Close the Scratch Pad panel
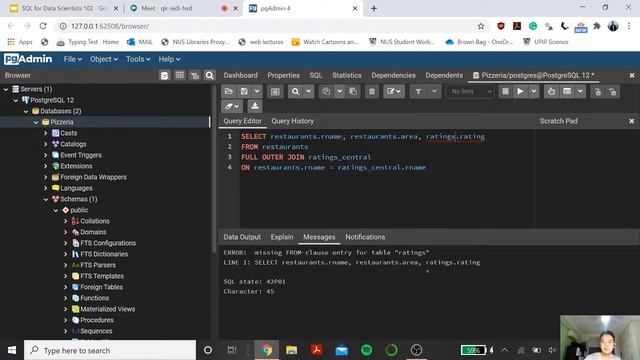Screen dimensions: 640x360 pos(631,121)
